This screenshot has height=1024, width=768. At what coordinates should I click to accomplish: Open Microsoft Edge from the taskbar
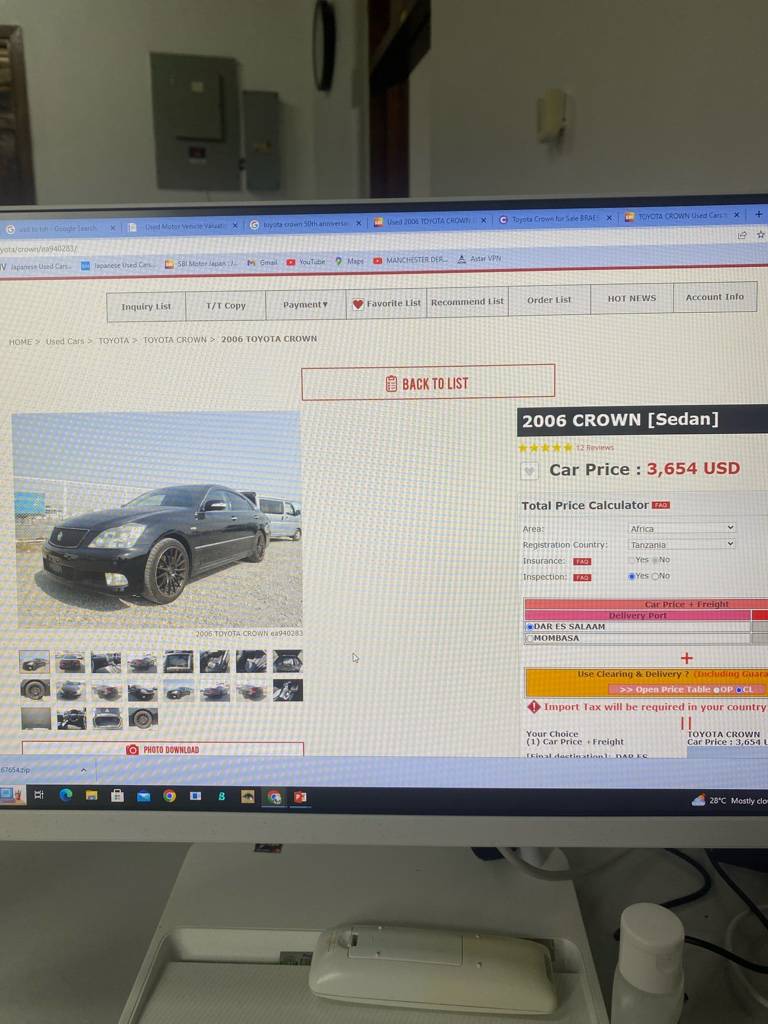click(66, 795)
